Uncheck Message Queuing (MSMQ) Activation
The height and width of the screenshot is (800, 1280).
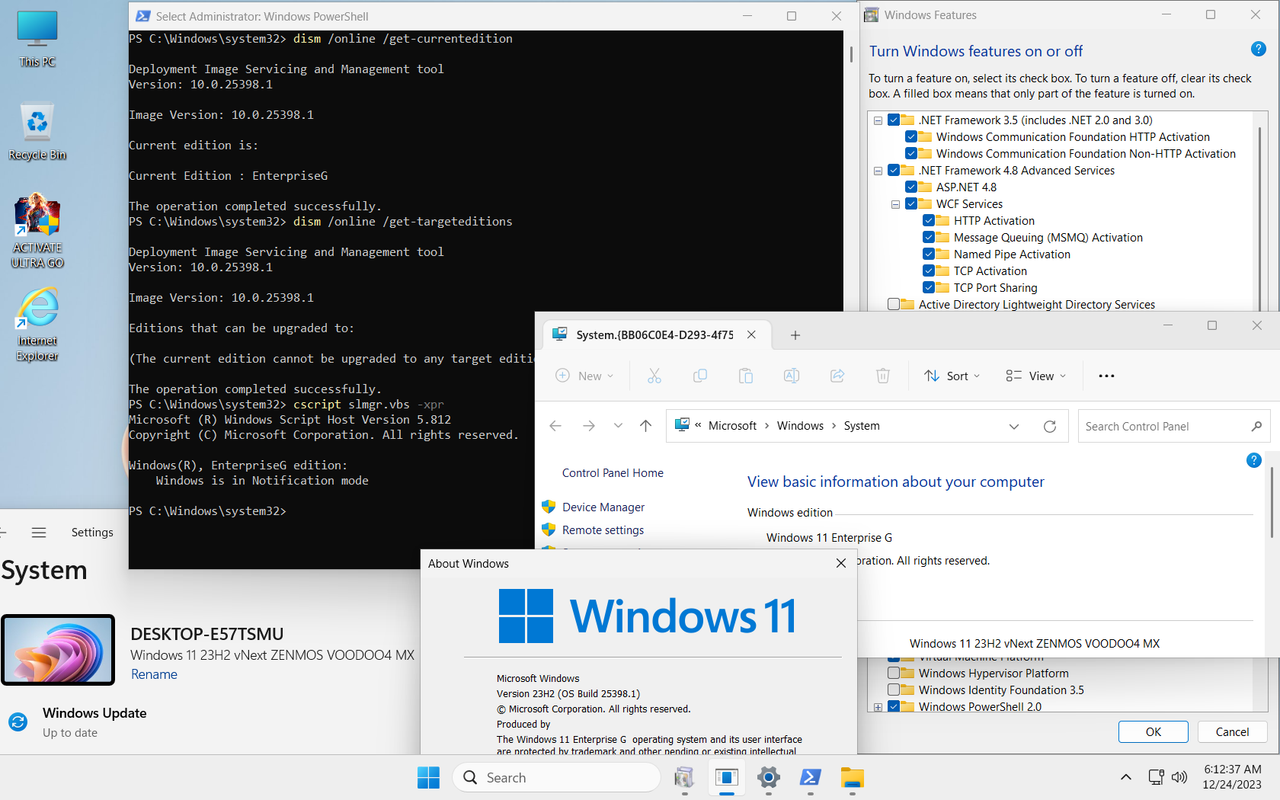coord(929,238)
